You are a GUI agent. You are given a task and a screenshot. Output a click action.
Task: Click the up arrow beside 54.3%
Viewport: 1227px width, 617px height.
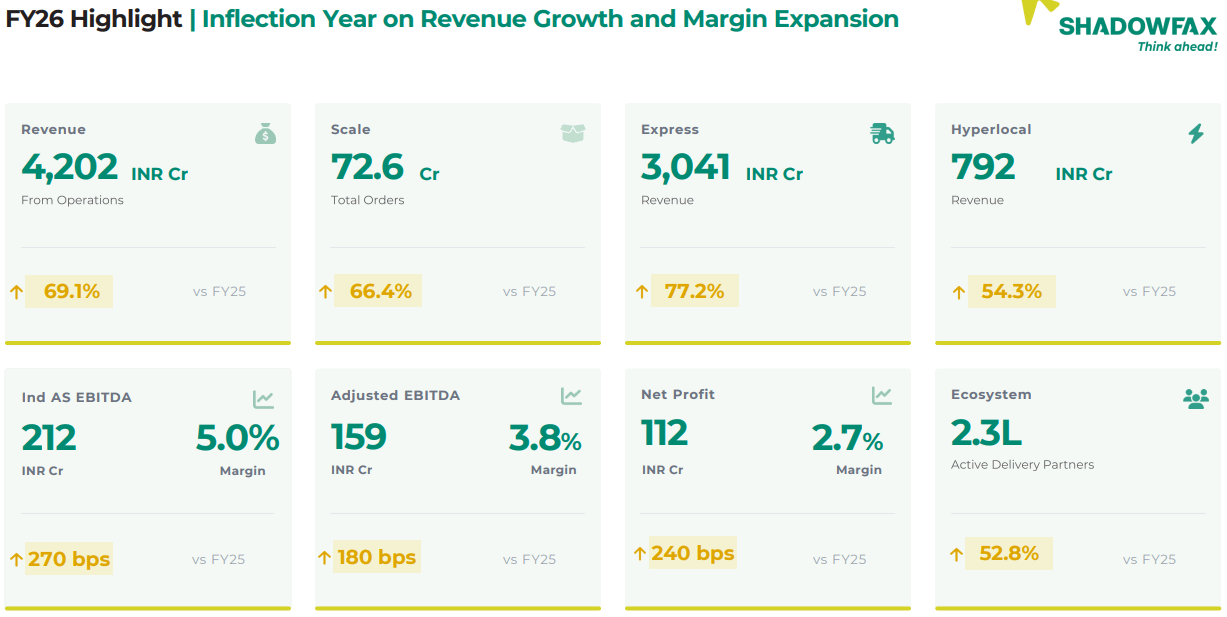(x=959, y=292)
